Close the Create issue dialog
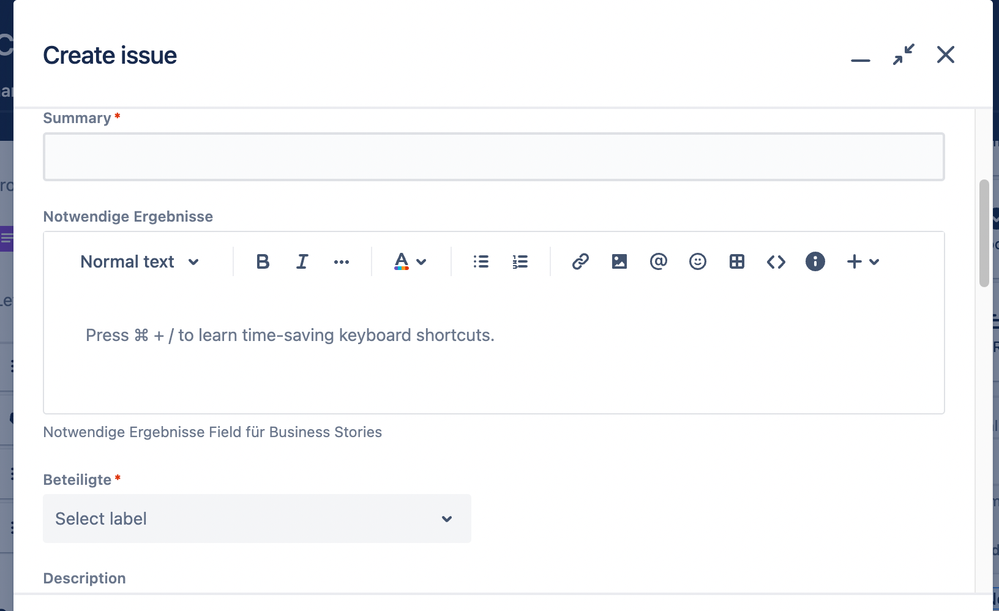Viewport: 999px width, 611px height. click(x=945, y=55)
